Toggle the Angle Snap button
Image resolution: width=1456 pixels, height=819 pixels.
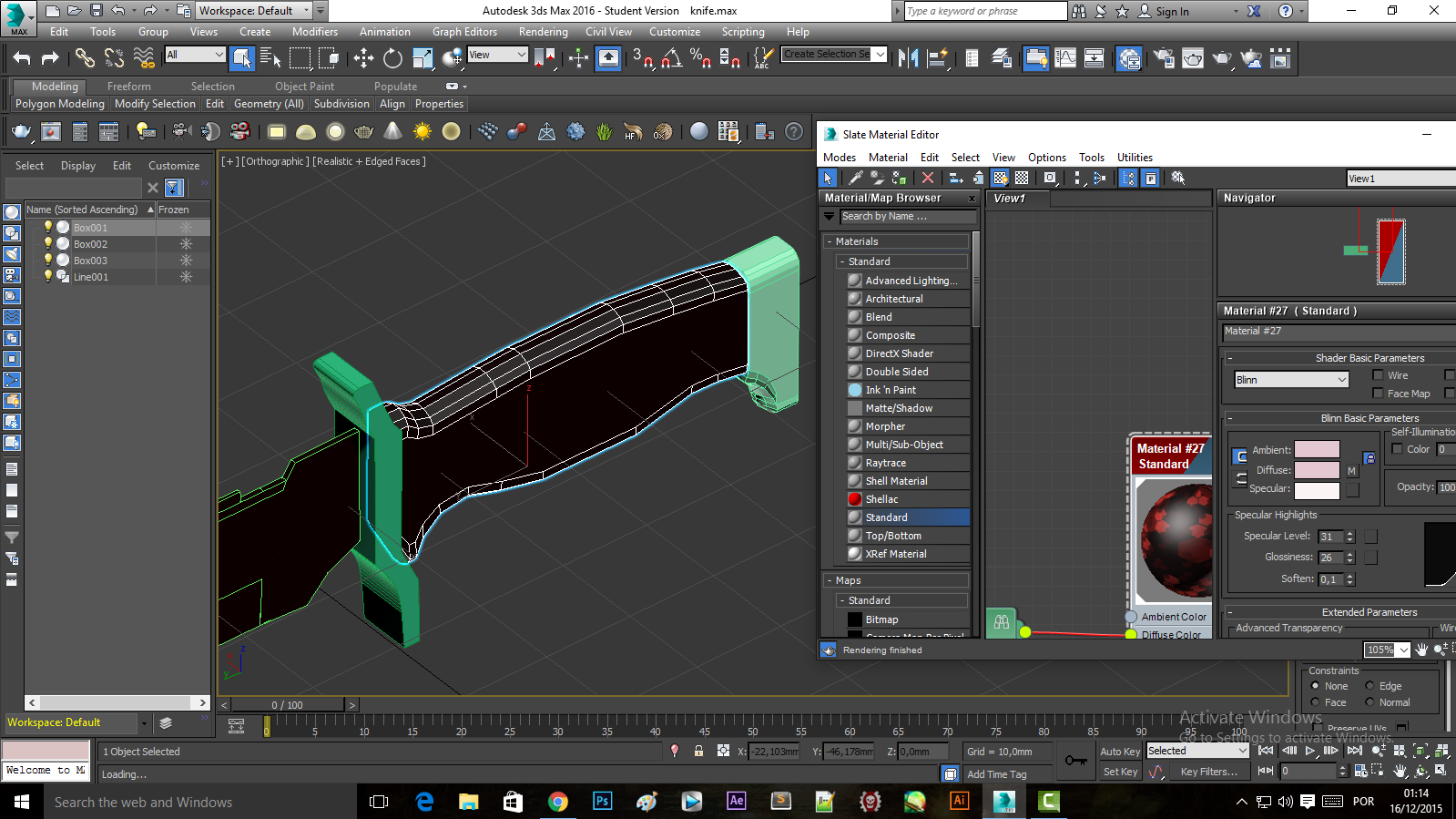click(672, 58)
